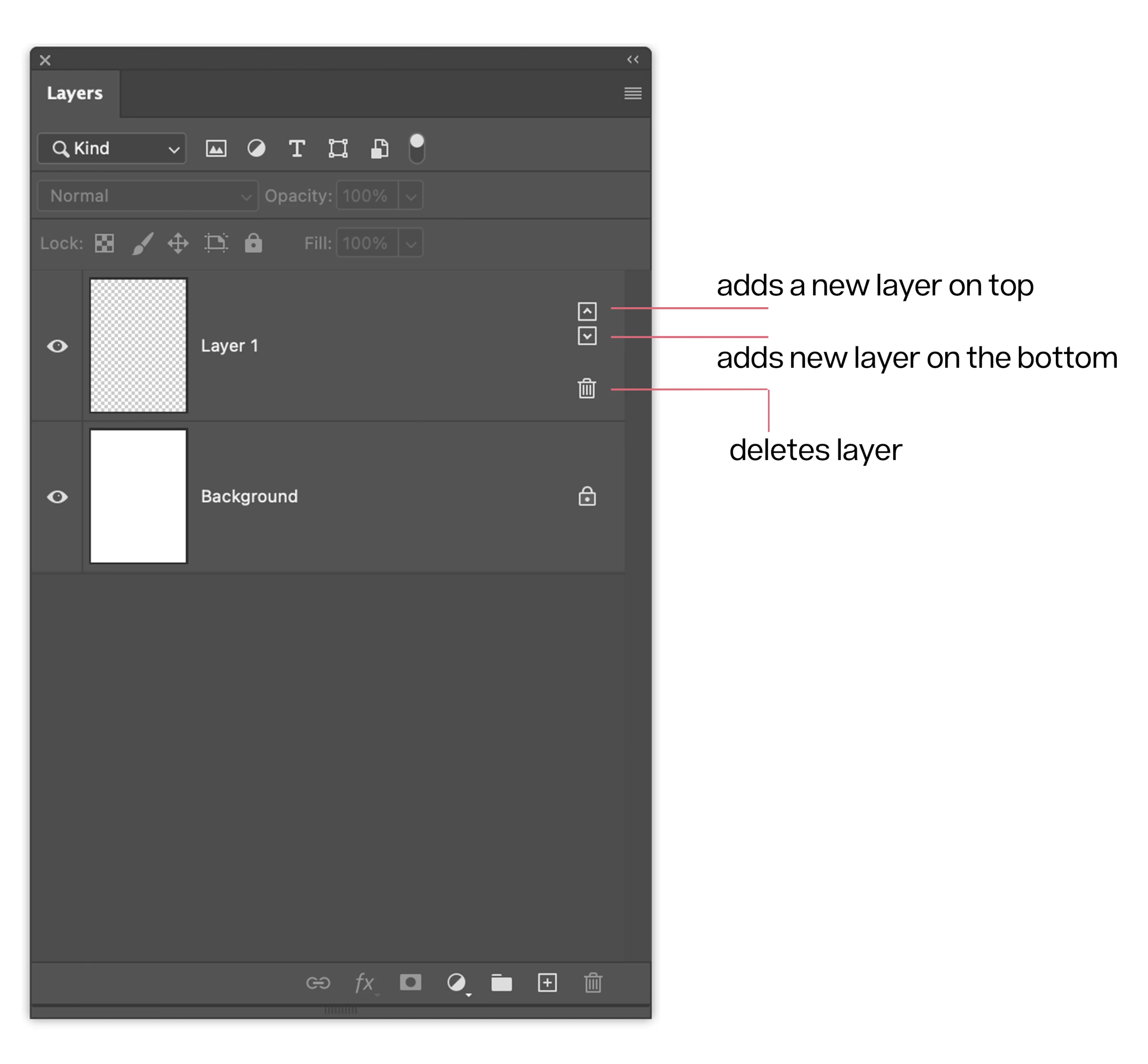Screen dimensions: 1148x1064
Task: Open the Kind filter dropdown
Action: (112, 149)
